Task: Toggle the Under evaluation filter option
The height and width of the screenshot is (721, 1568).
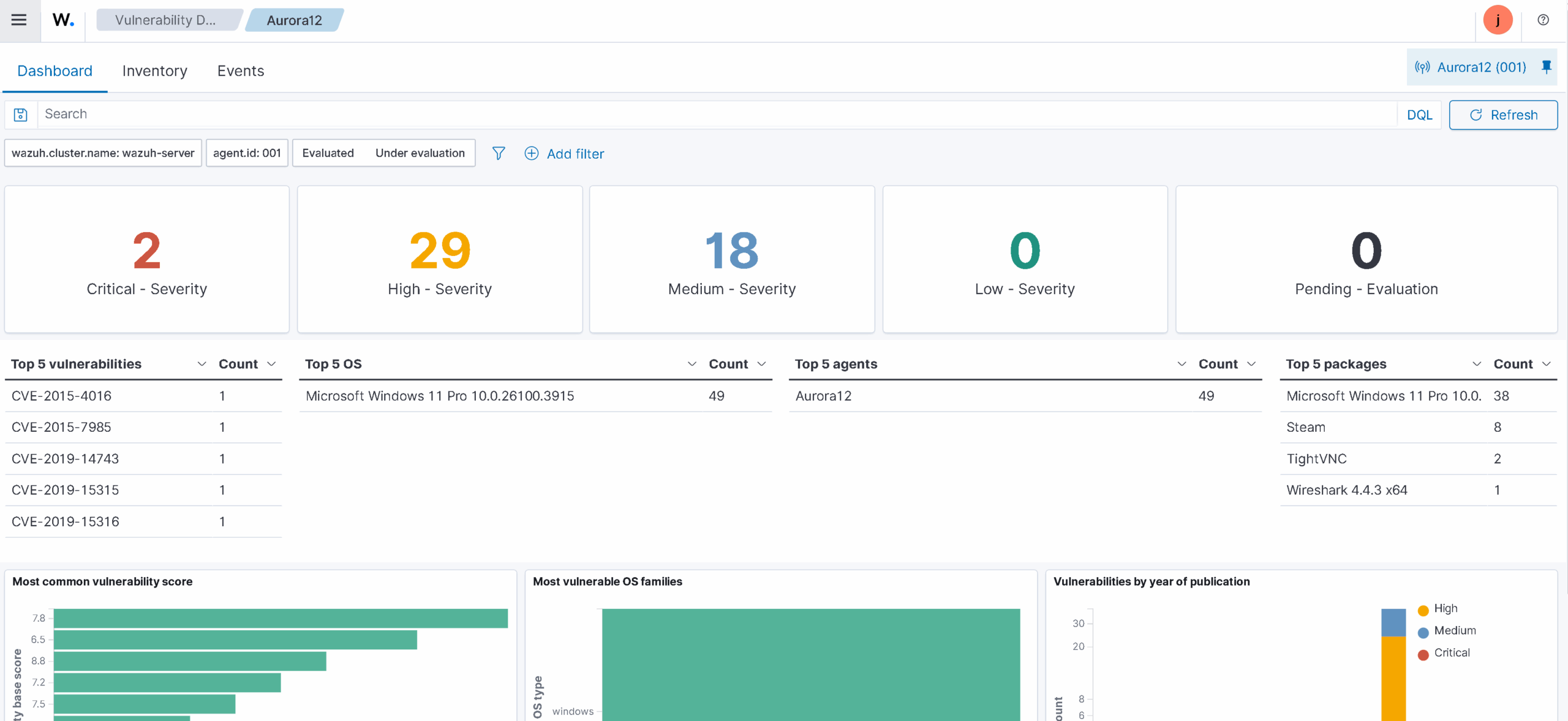Action: coord(420,153)
